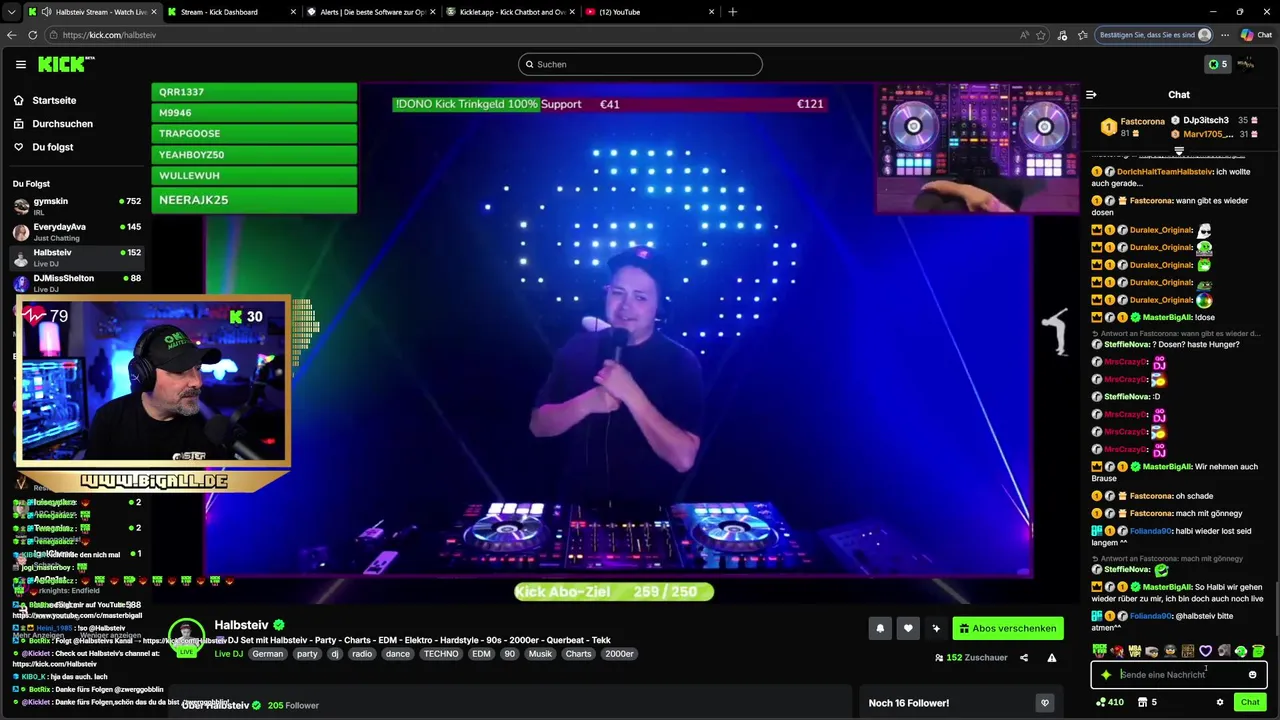
Task: Click the broken heart icon beside Noch 16 Follower
Action: (1045, 703)
